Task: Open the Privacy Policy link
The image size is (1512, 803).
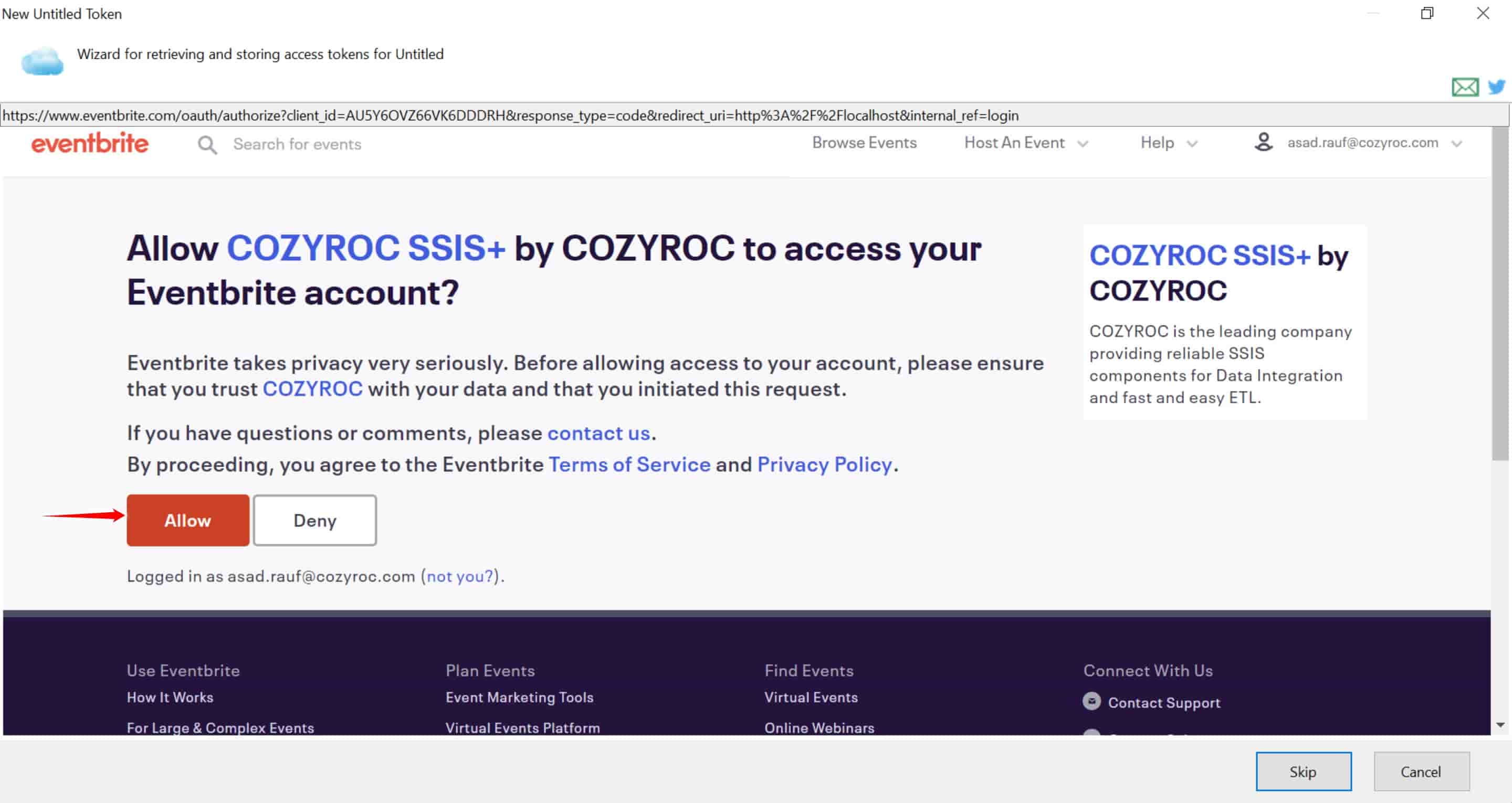Action: click(824, 464)
